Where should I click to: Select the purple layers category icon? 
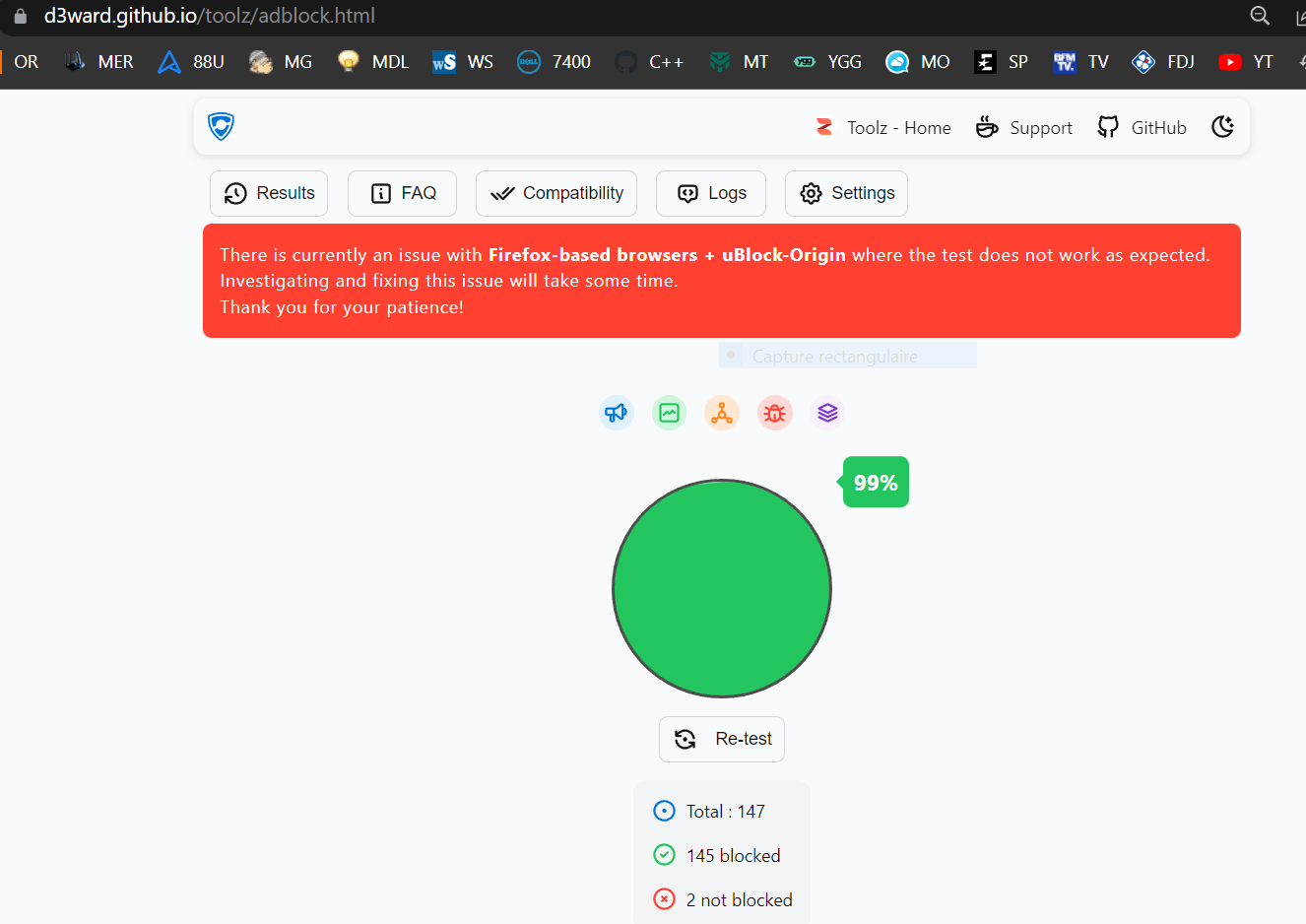point(827,413)
